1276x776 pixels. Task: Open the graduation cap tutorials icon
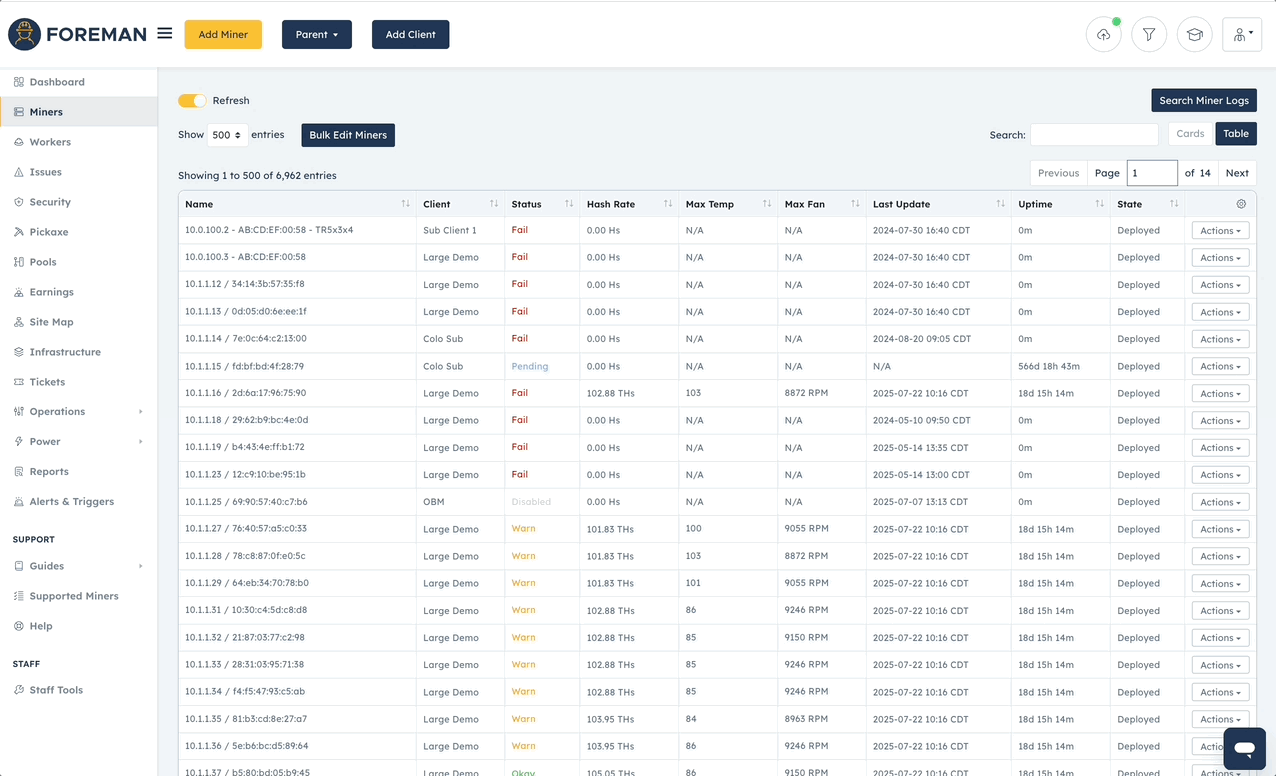click(x=1194, y=35)
